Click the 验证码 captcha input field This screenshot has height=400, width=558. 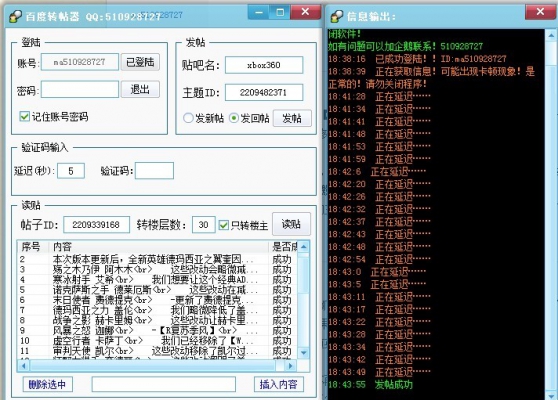coord(154,171)
